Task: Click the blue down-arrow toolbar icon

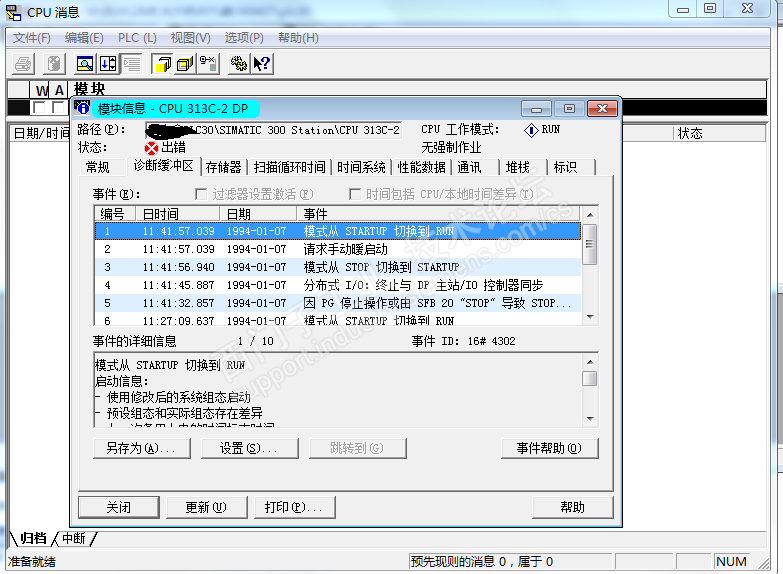Action: pyautogui.click(x=108, y=64)
